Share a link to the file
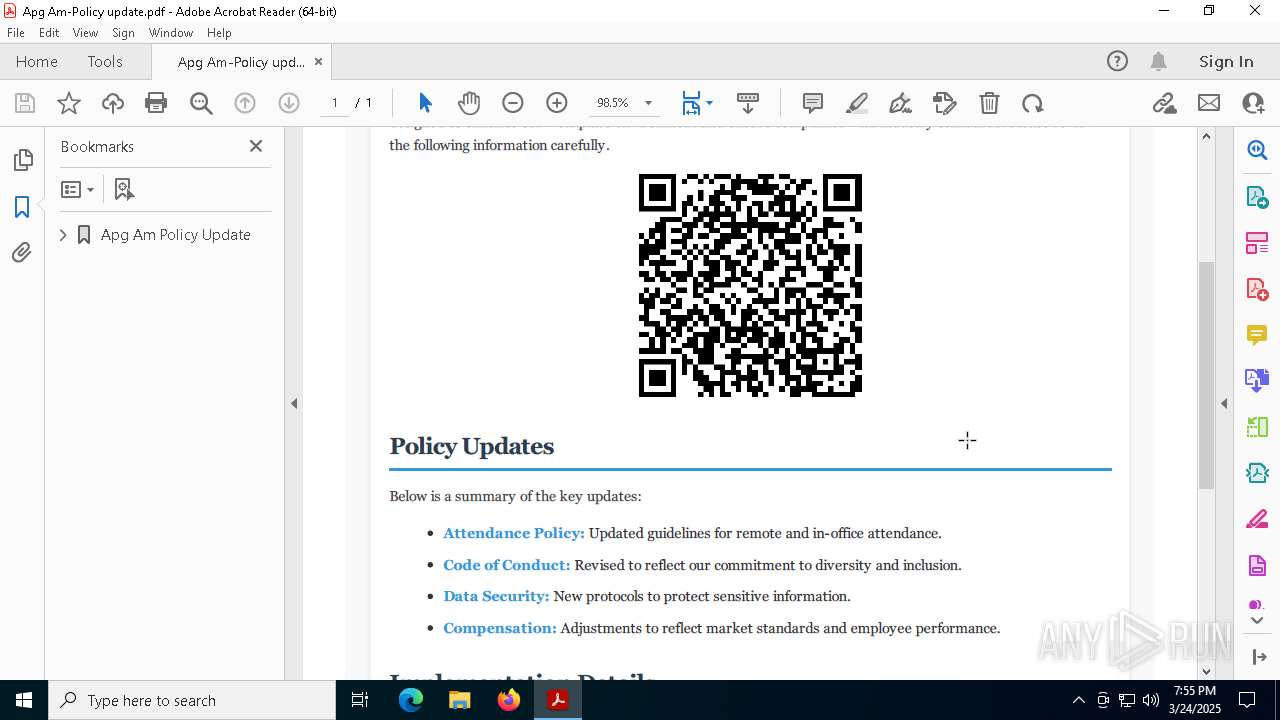The height and width of the screenshot is (720, 1280). click(1164, 103)
